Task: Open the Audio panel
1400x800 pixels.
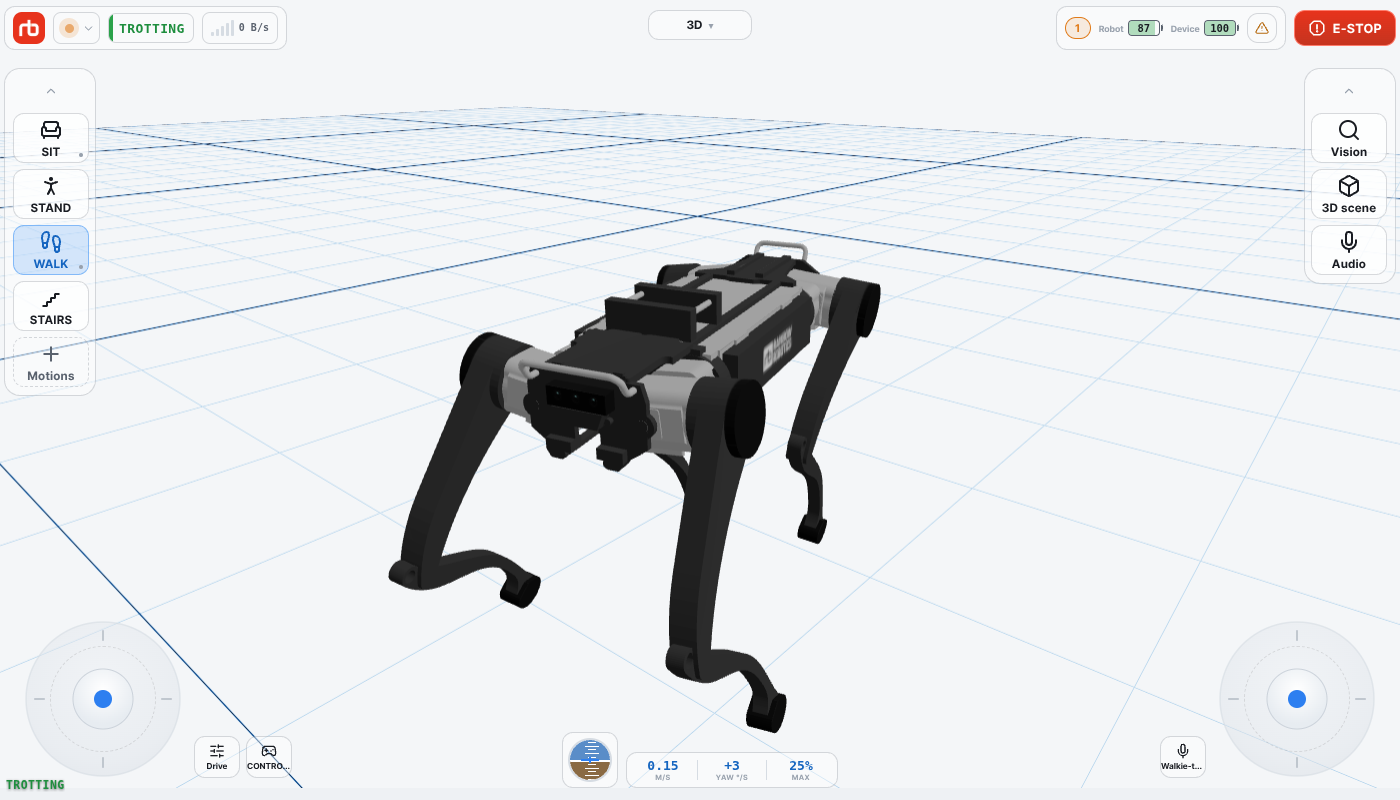Action: pos(1349,250)
